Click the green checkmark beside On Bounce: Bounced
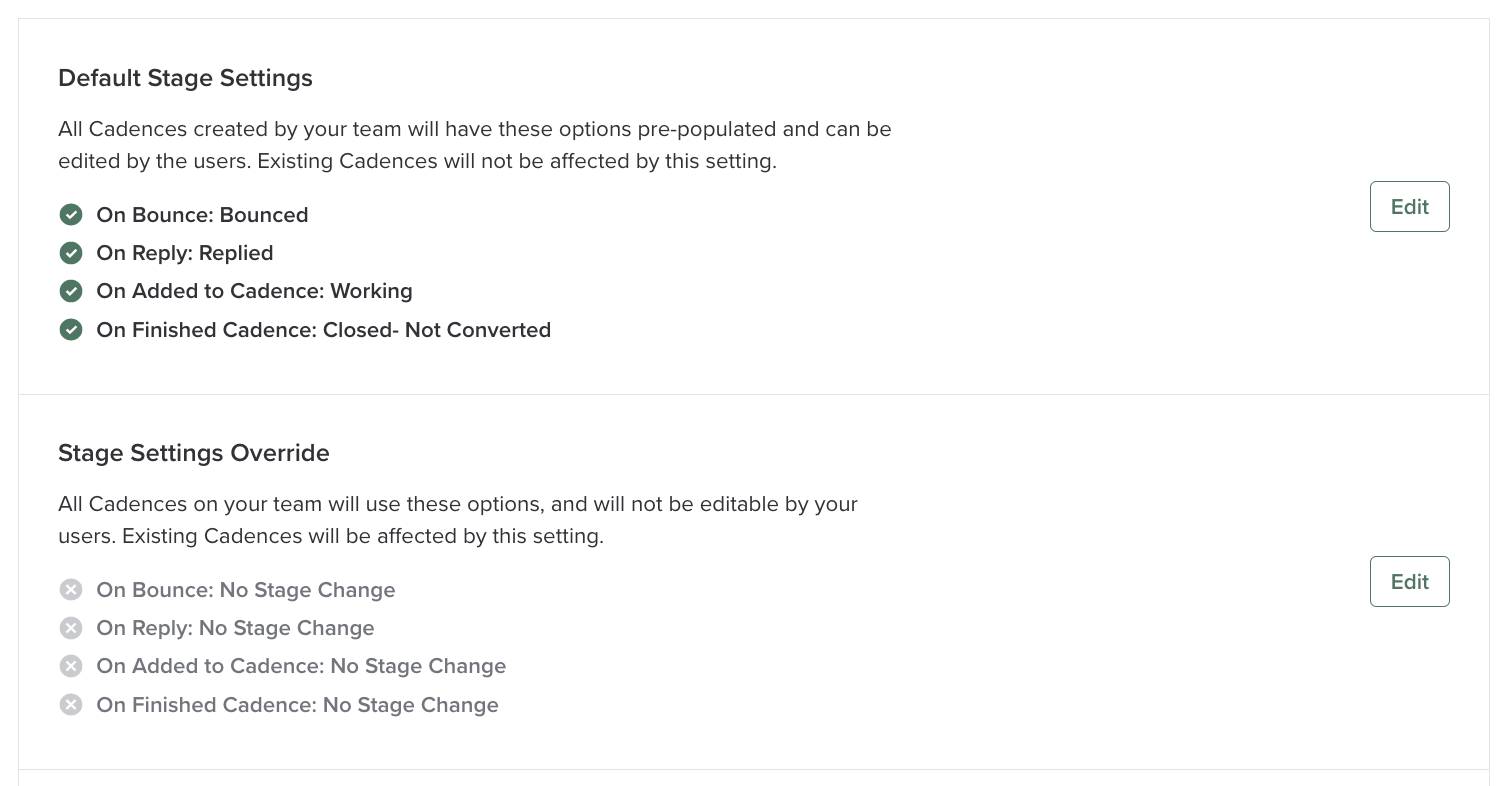This screenshot has width=1512, height=786. click(71, 214)
